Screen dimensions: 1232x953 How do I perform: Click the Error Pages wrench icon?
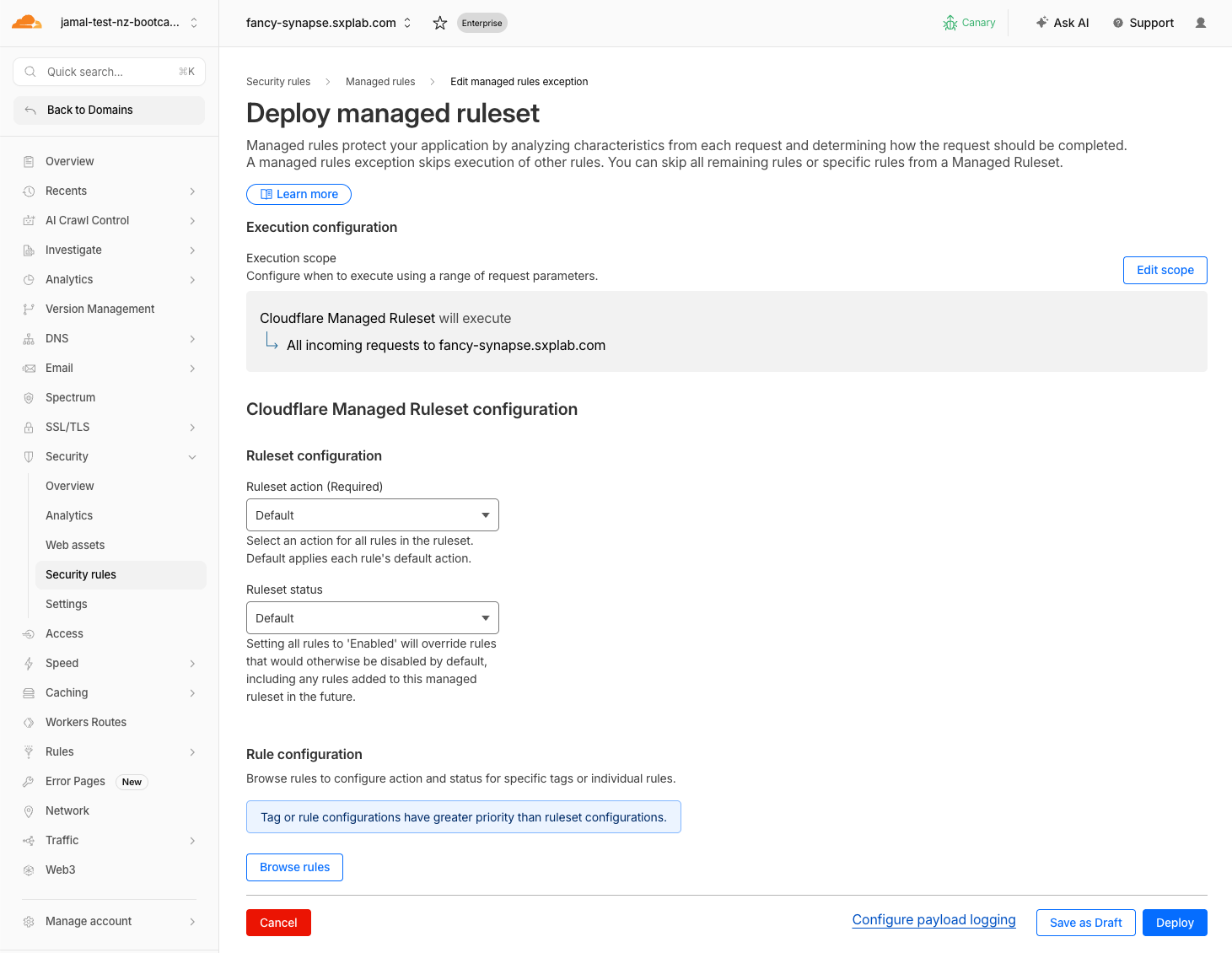tap(29, 781)
